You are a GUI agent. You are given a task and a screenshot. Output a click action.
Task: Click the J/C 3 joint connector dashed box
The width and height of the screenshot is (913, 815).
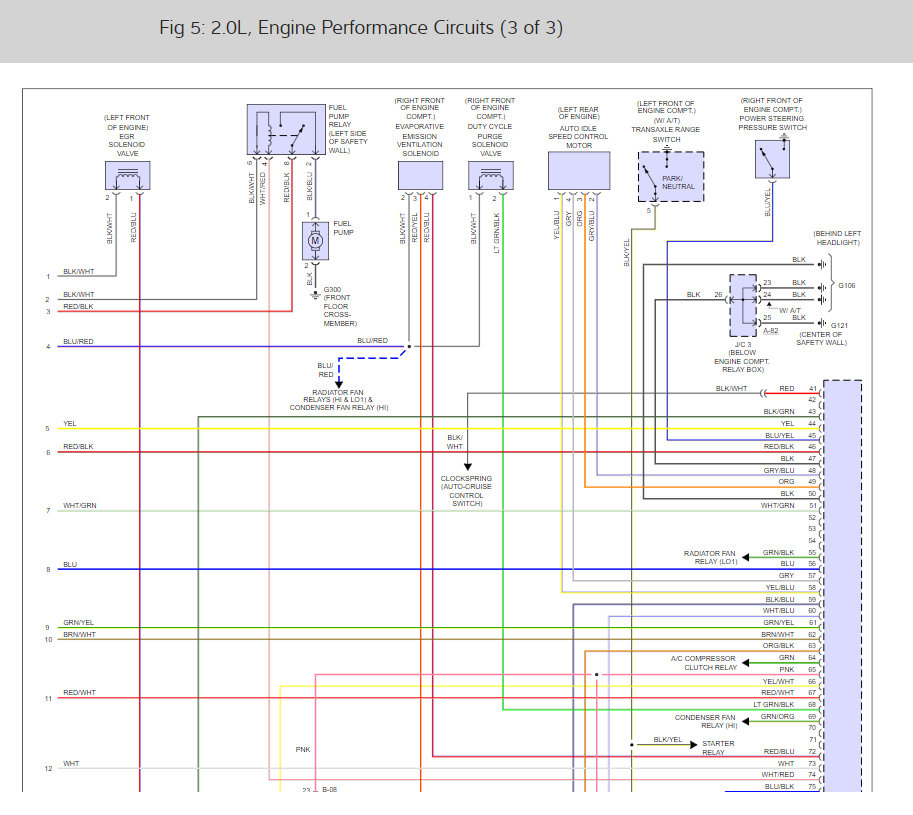click(744, 306)
